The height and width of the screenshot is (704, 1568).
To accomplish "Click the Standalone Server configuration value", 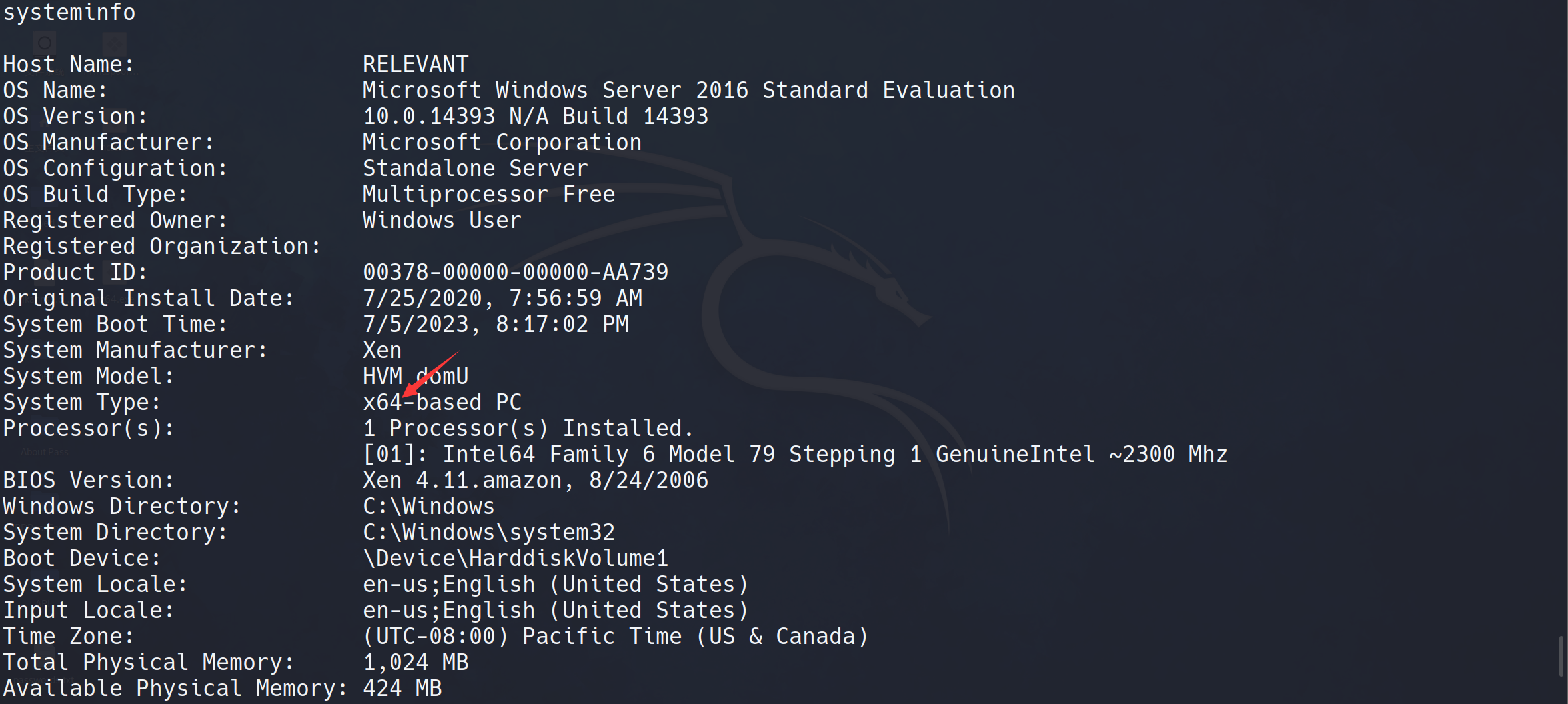I will tap(475, 168).
